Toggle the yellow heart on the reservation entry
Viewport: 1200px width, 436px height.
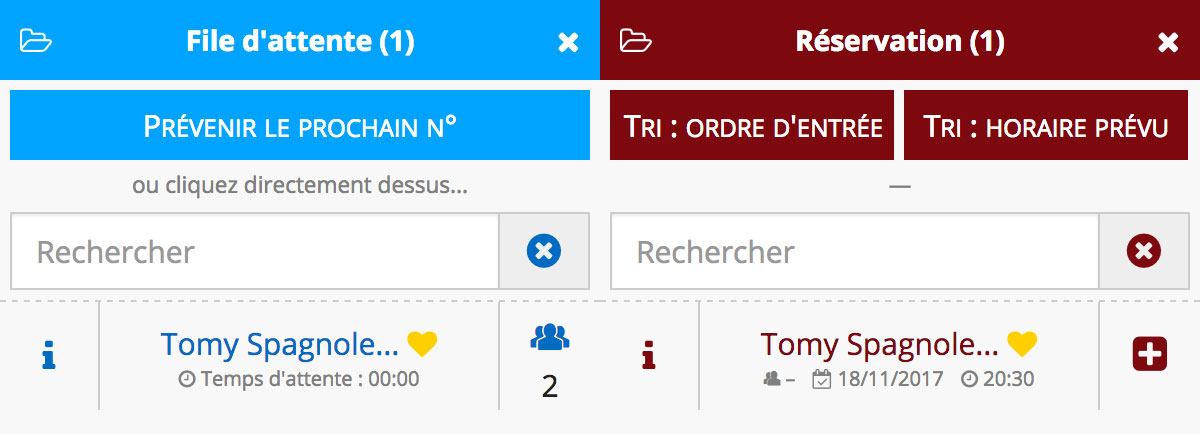pos(1022,345)
